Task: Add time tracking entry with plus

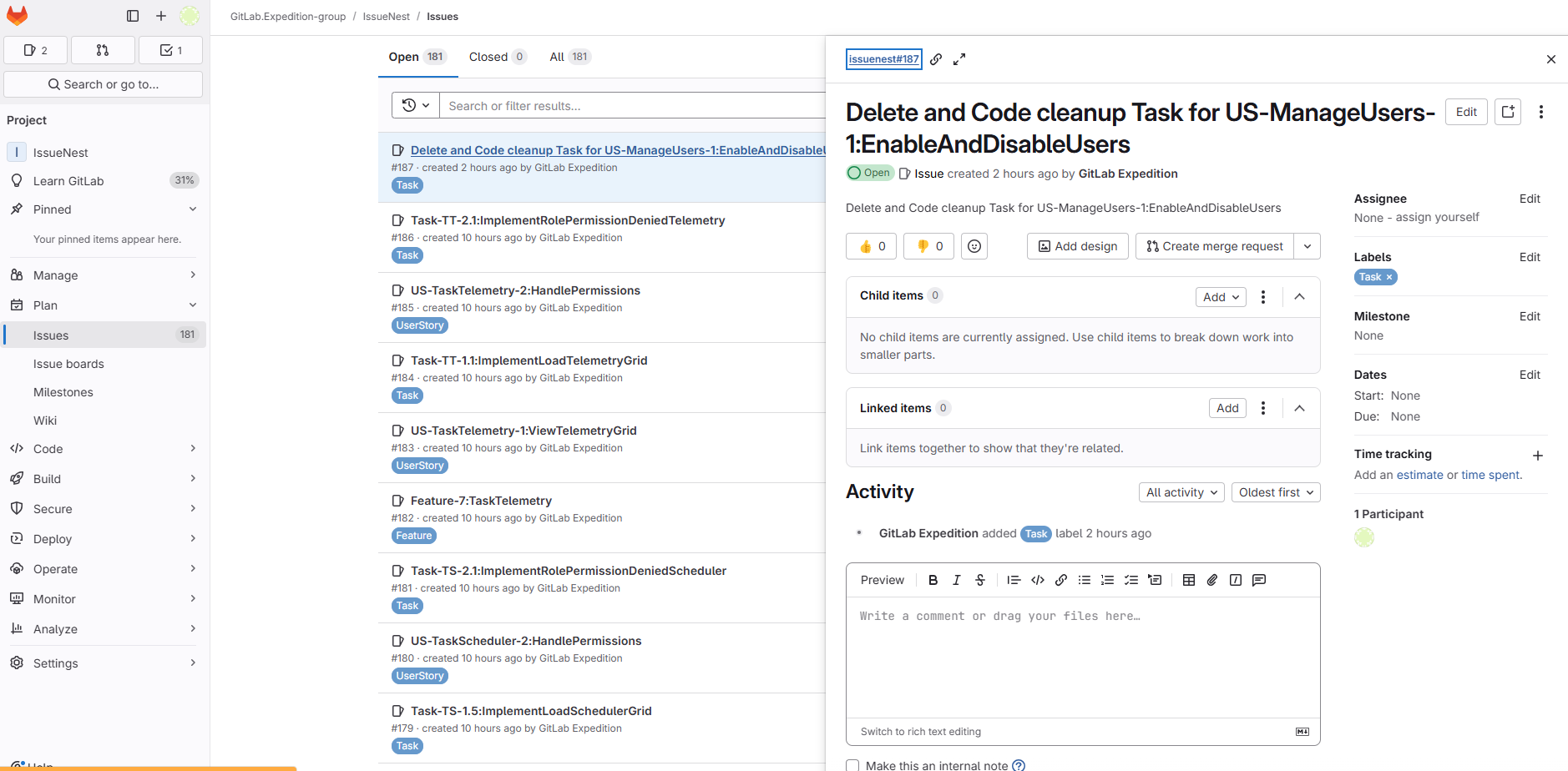Action: coord(1538,456)
